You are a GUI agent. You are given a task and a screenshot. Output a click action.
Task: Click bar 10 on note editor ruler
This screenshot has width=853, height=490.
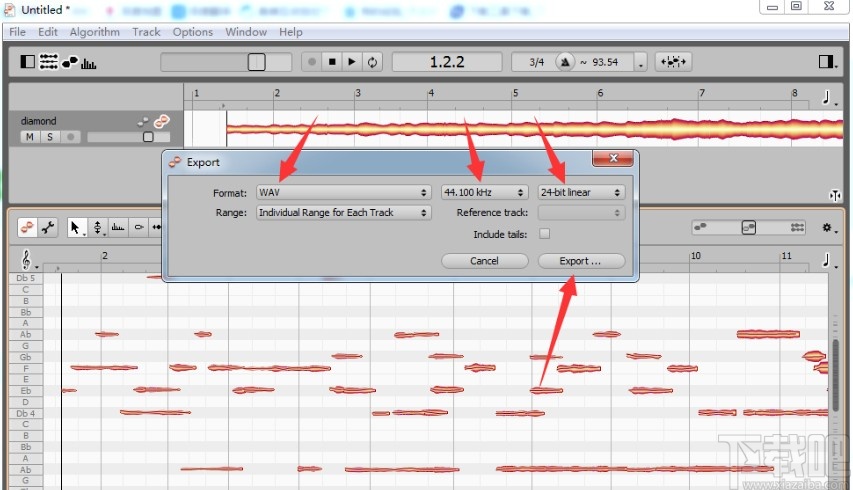pyautogui.click(x=696, y=256)
